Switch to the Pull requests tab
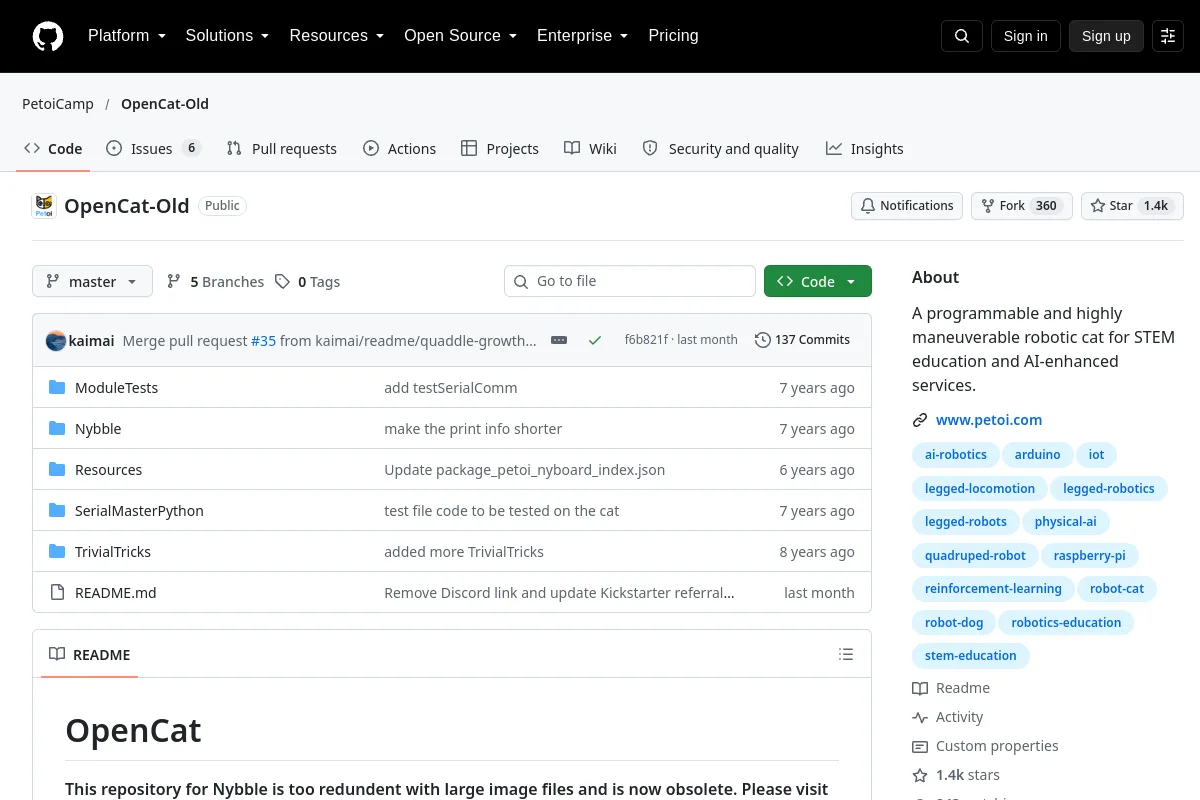 (x=282, y=149)
